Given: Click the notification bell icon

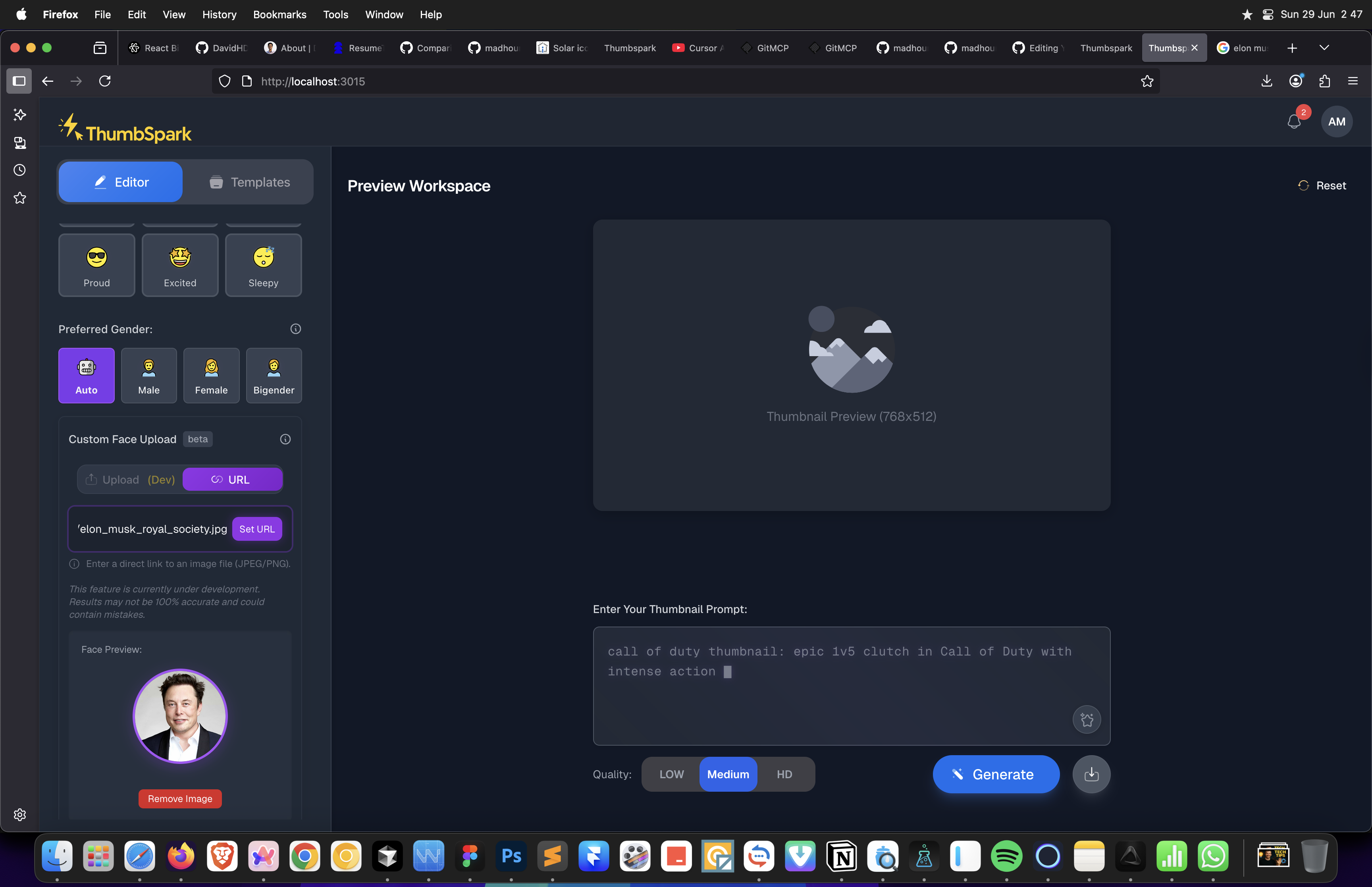Looking at the screenshot, I should pyautogui.click(x=1294, y=121).
